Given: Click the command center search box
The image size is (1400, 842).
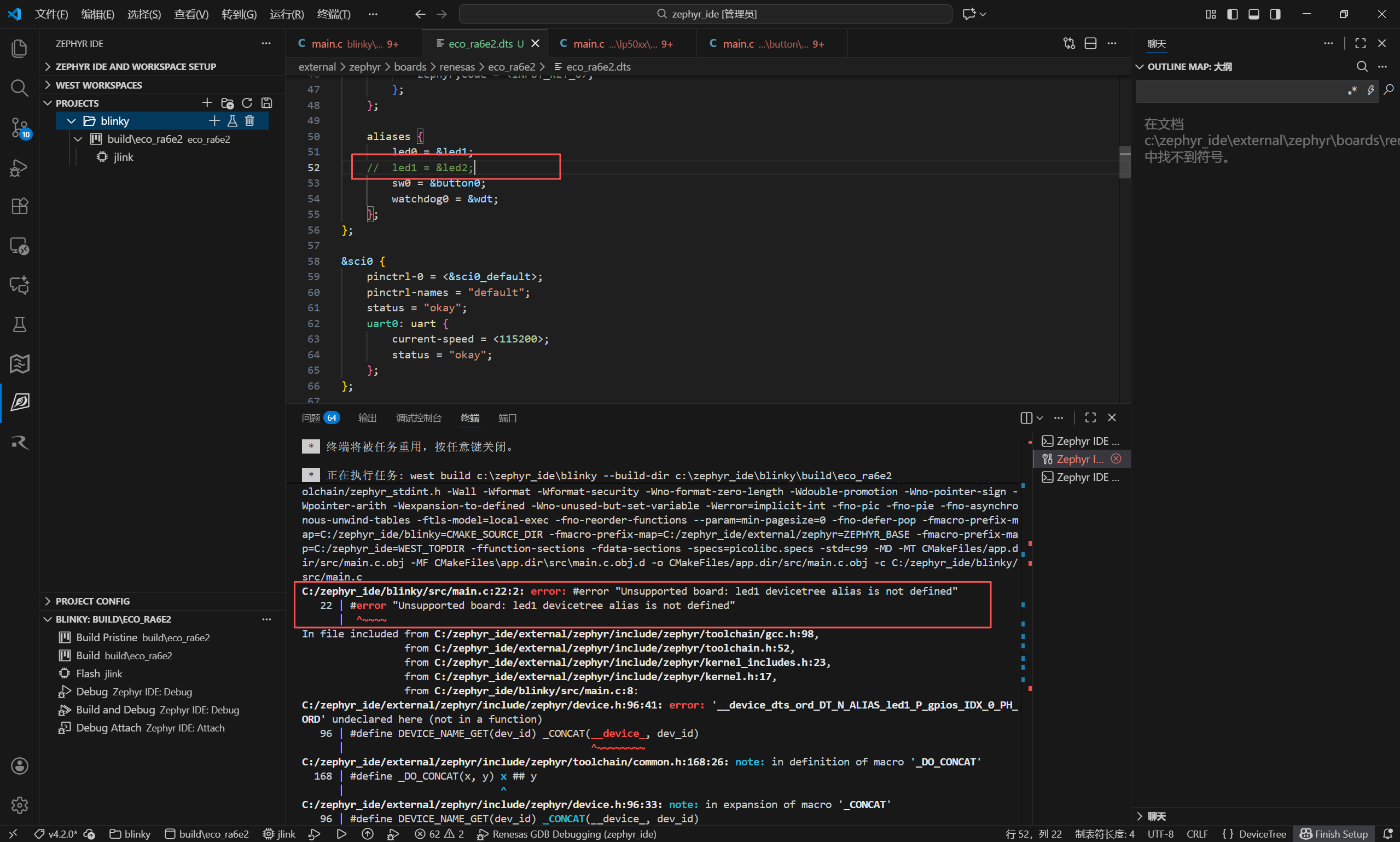Looking at the screenshot, I should [705, 14].
